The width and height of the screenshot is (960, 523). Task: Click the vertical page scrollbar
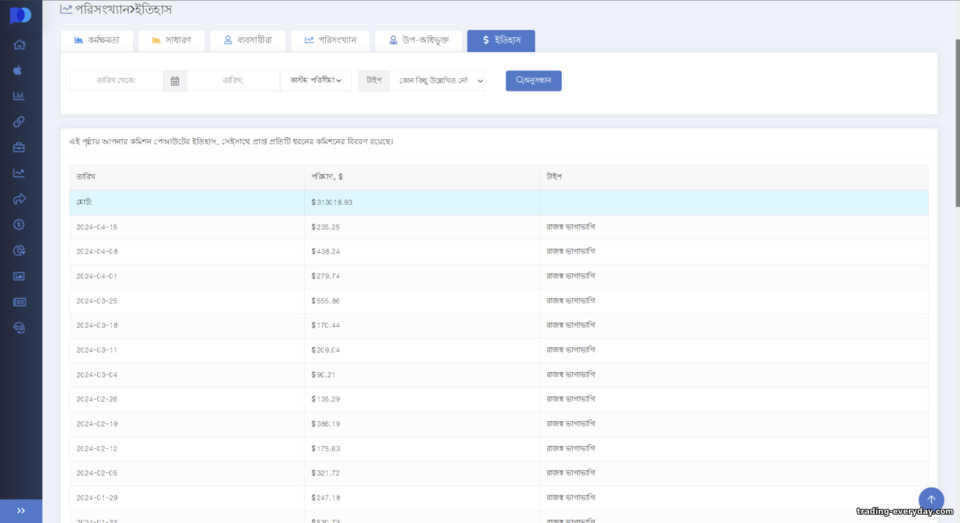point(957,122)
